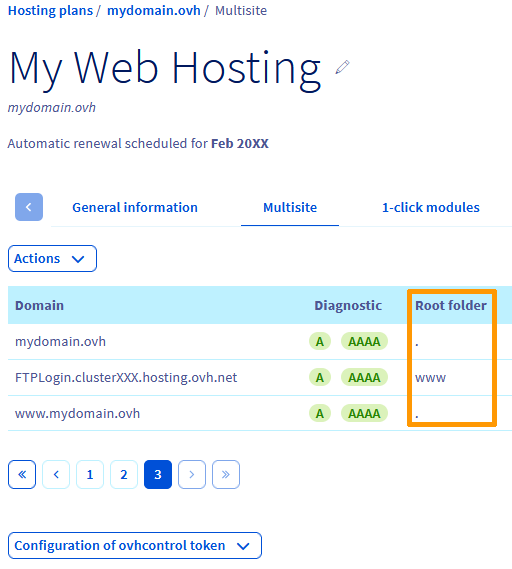Go to last page in pagination
The width and height of the screenshot is (512, 569).
tap(226, 474)
